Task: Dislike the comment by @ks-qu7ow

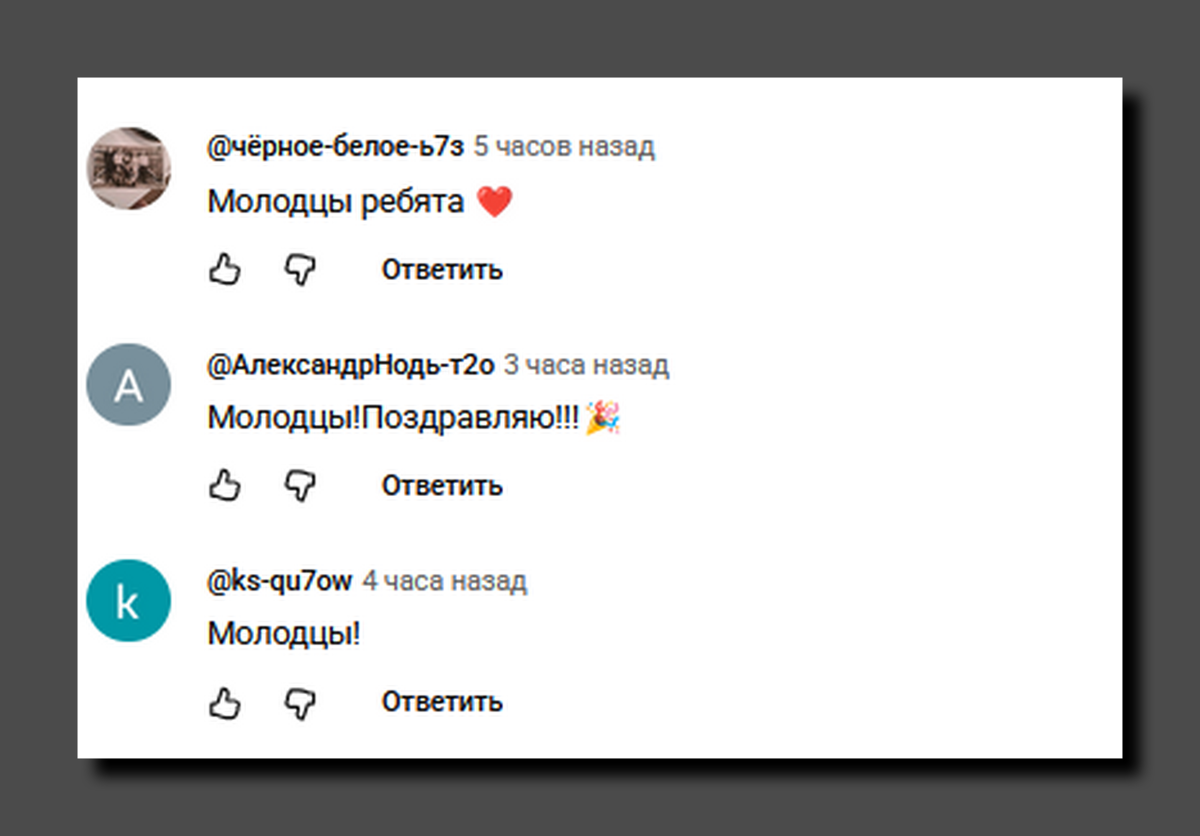Action: [300, 702]
